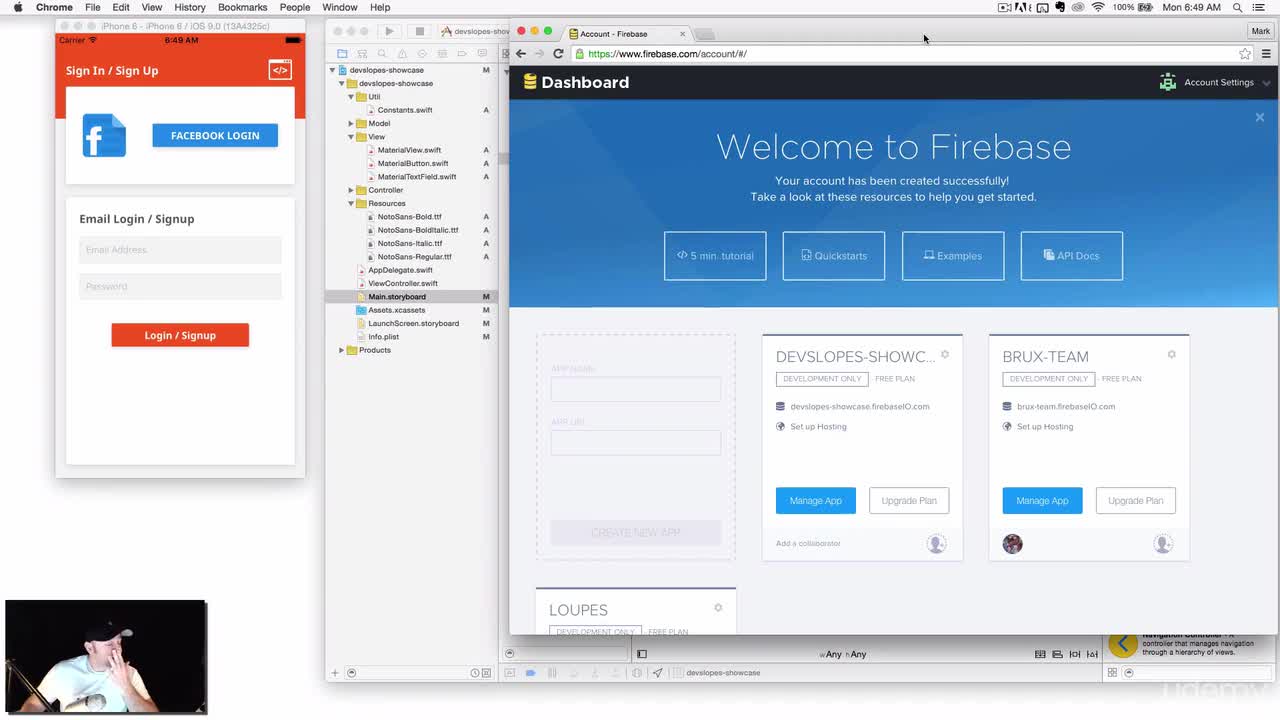Open Spotlight search in the menu bar
The width and height of the screenshot is (1280, 720).
1237,7
